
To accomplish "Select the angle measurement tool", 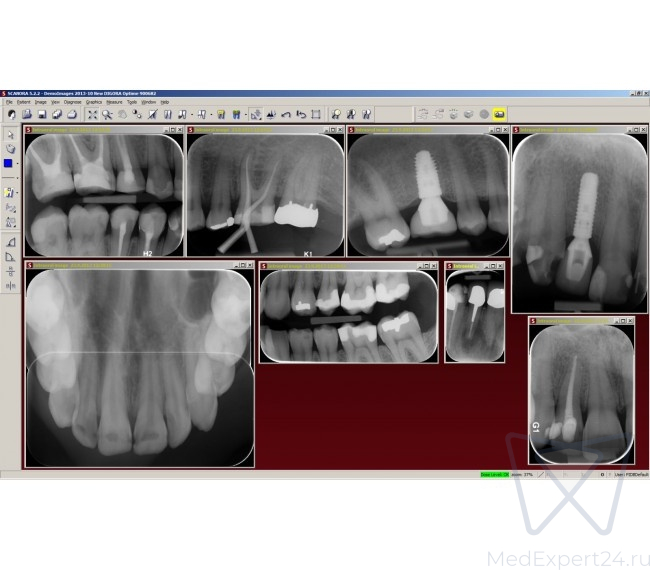I will coord(10,242).
